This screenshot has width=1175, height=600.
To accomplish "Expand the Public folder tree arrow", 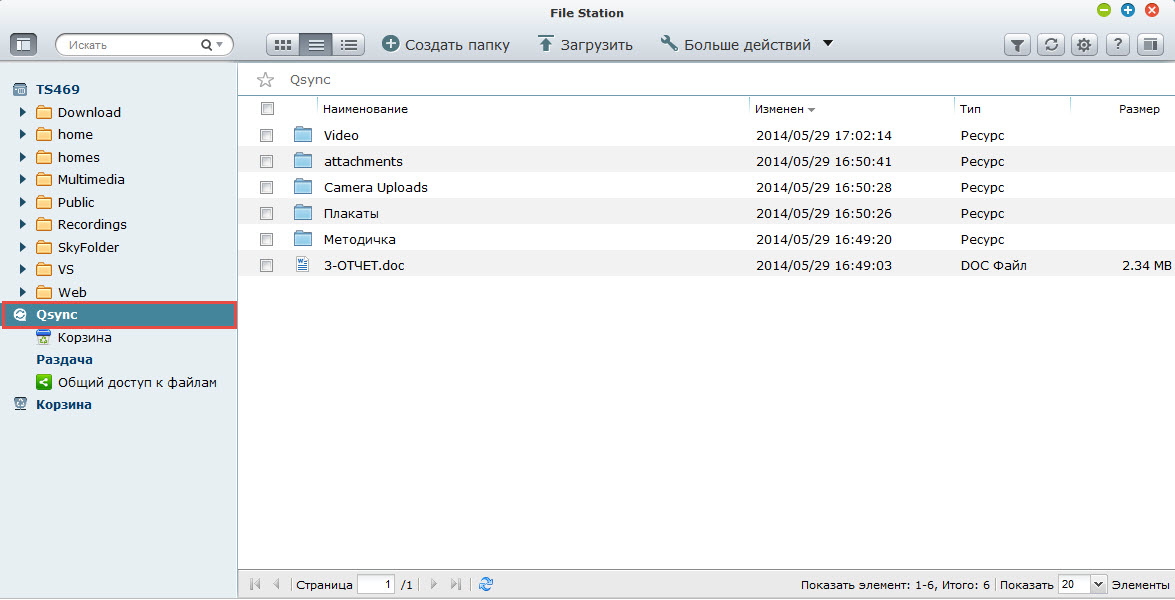I will 22,202.
